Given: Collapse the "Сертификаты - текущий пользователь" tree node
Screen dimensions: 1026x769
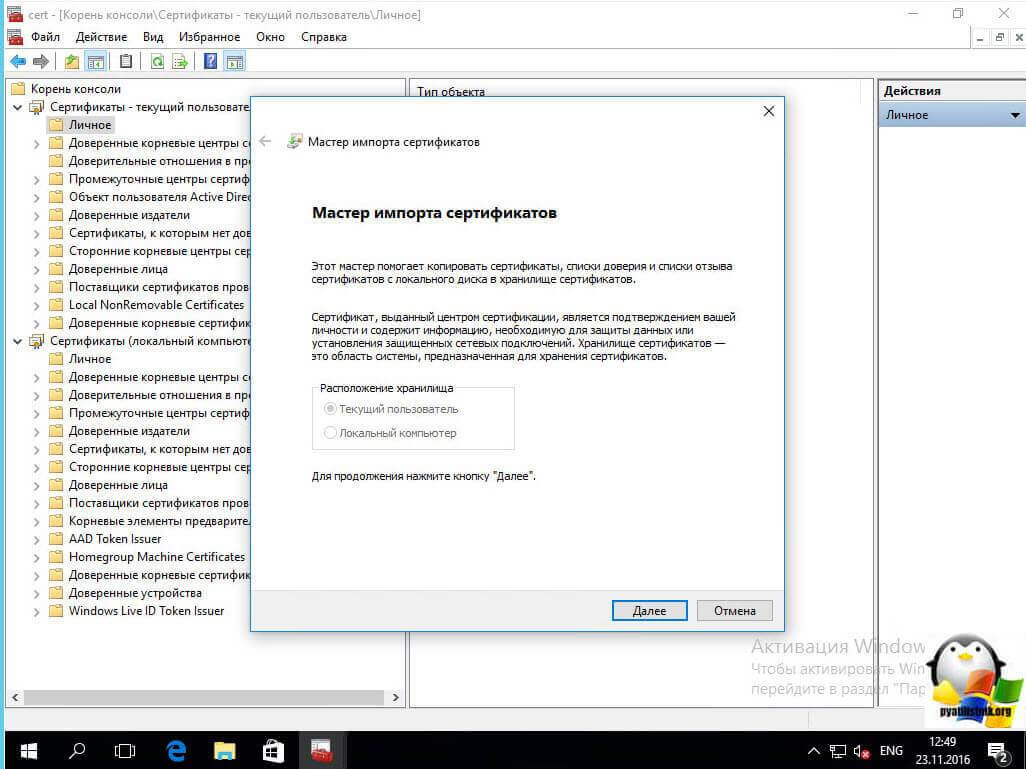Looking at the screenshot, I should pos(17,107).
